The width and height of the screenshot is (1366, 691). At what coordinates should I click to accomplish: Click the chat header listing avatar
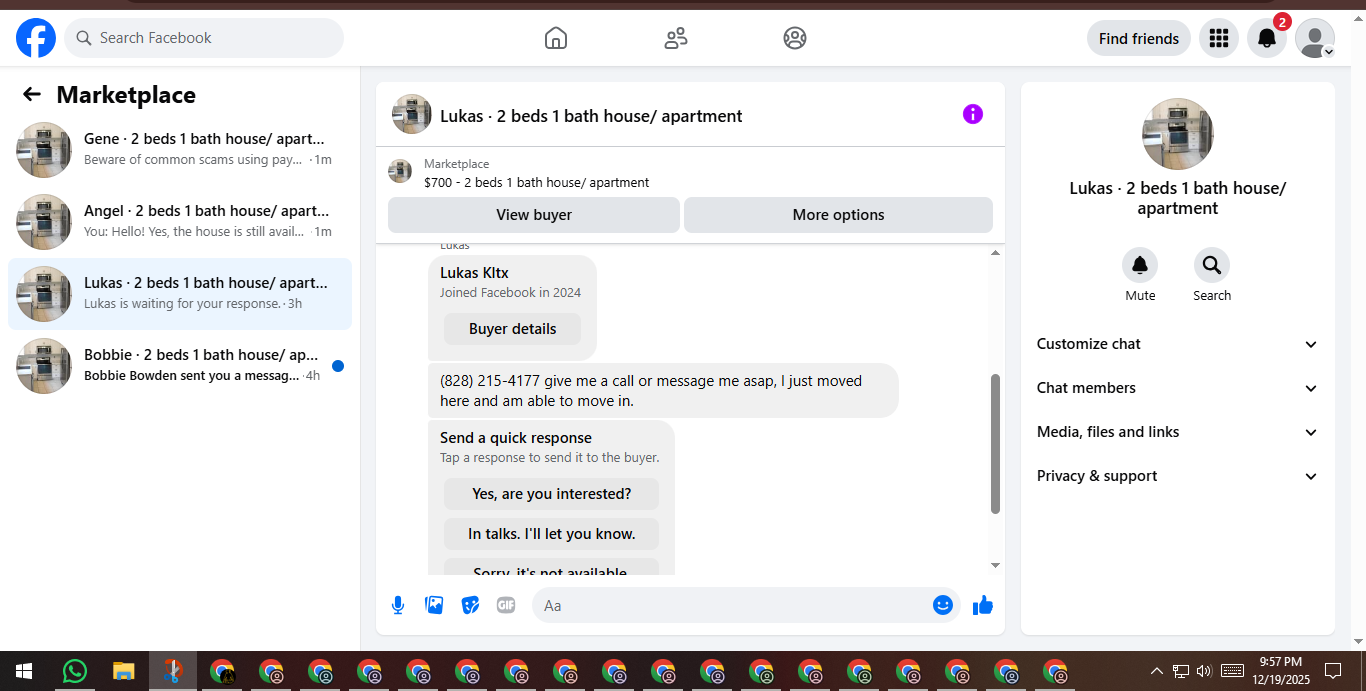pyautogui.click(x=412, y=114)
